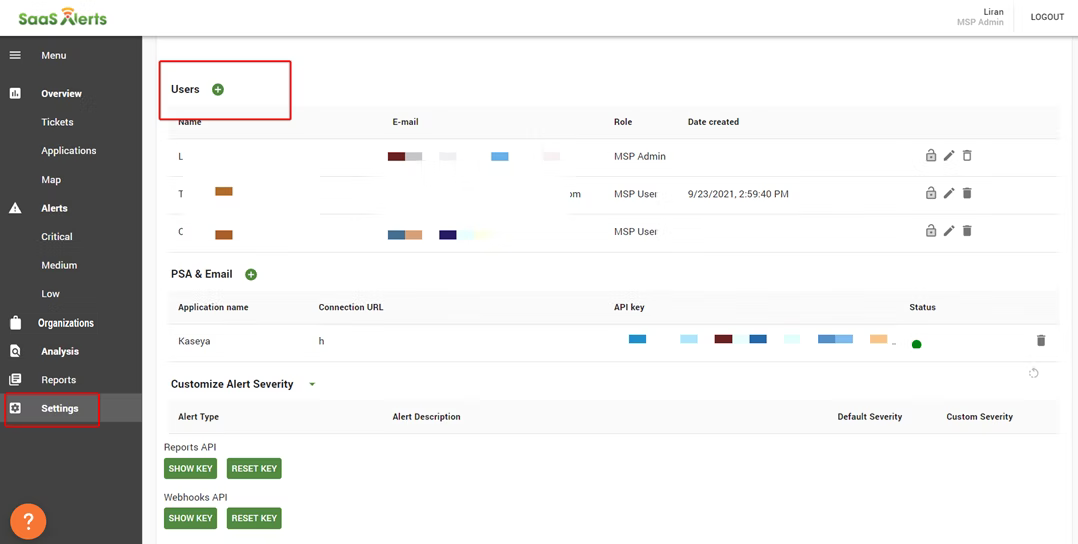Click the LOGOUT link

(x=1047, y=17)
